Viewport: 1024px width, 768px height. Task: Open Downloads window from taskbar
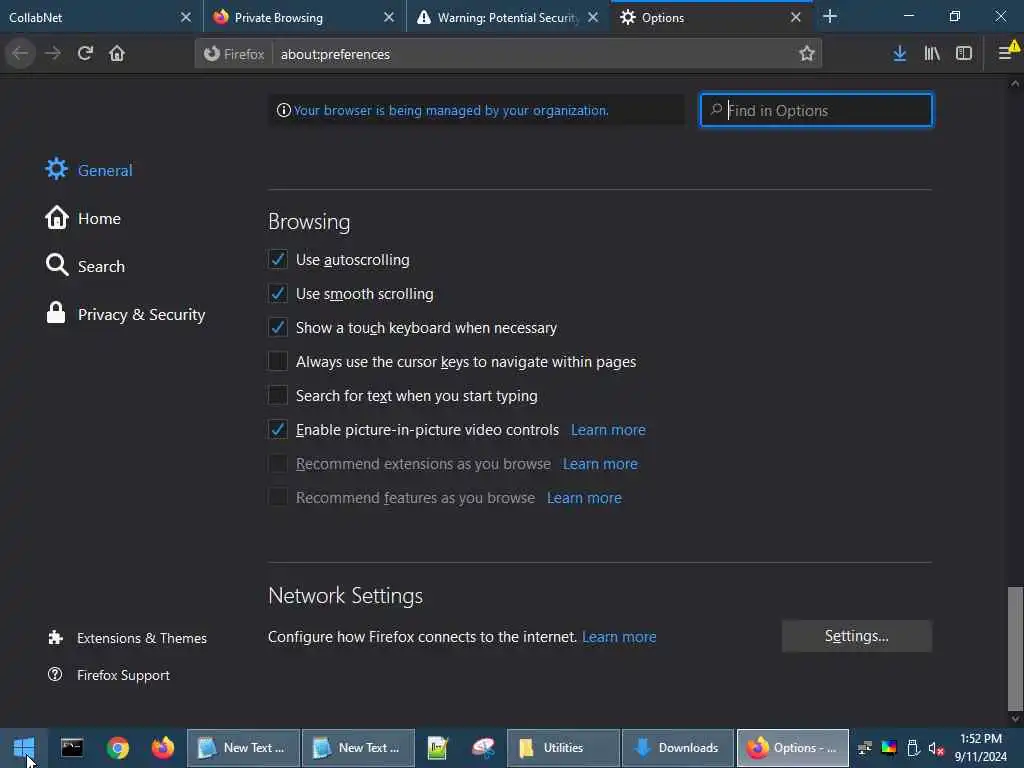(x=678, y=748)
